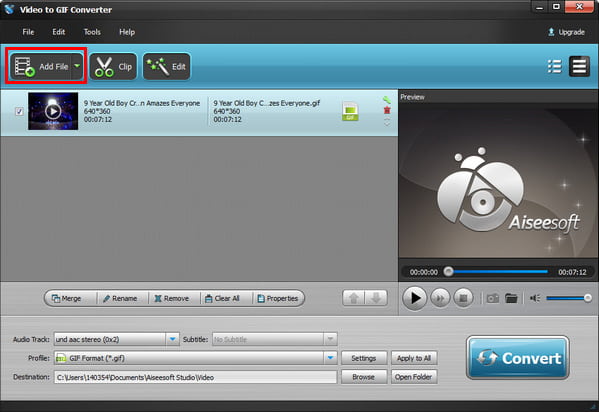This screenshot has width=599, height=412.
Task: Open the snapshot folder icon
Action: [x=511, y=298]
